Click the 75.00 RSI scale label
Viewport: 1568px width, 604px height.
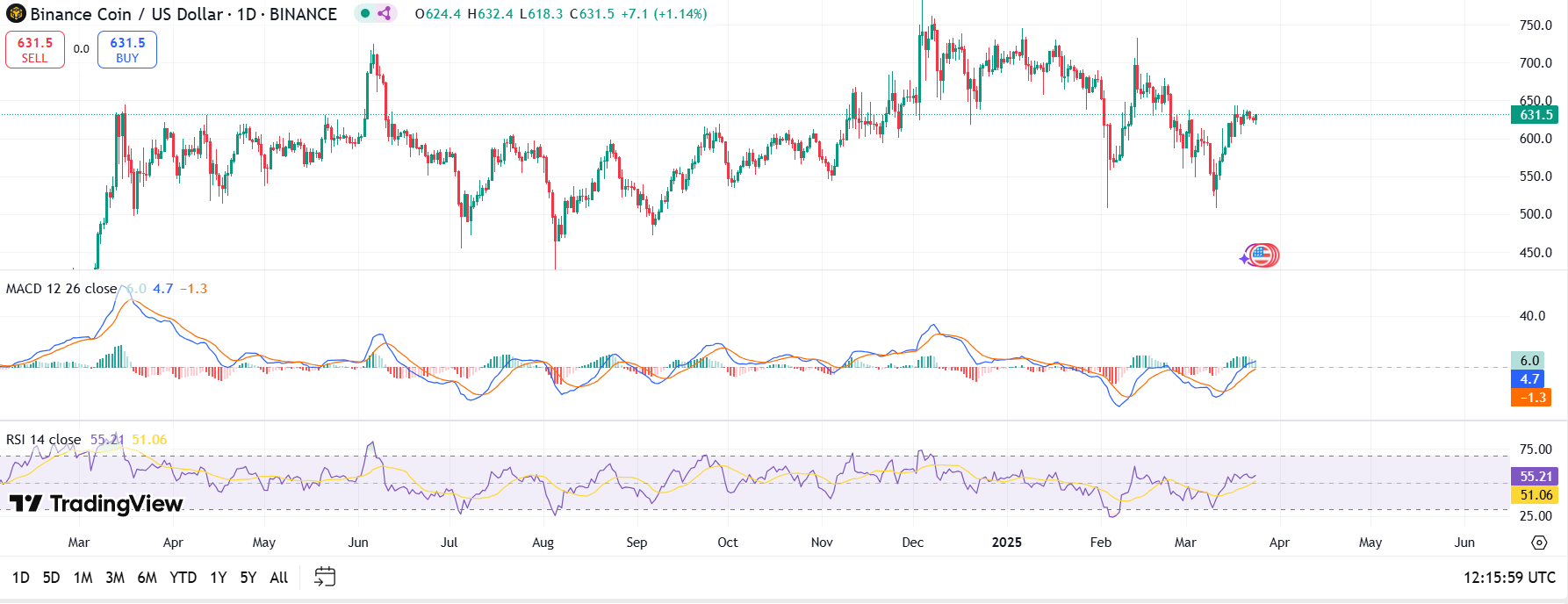point(1536,449)
